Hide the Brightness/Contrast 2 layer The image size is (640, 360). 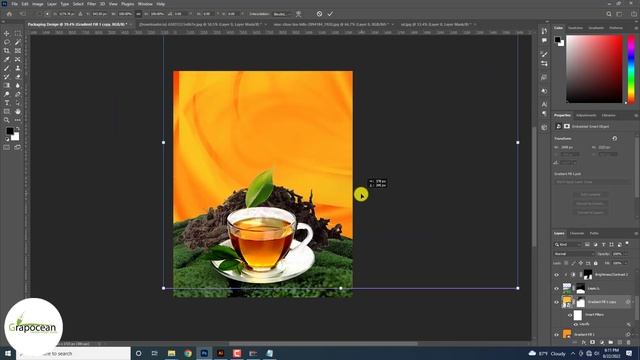pyautogui.click(x=556, y=275)
